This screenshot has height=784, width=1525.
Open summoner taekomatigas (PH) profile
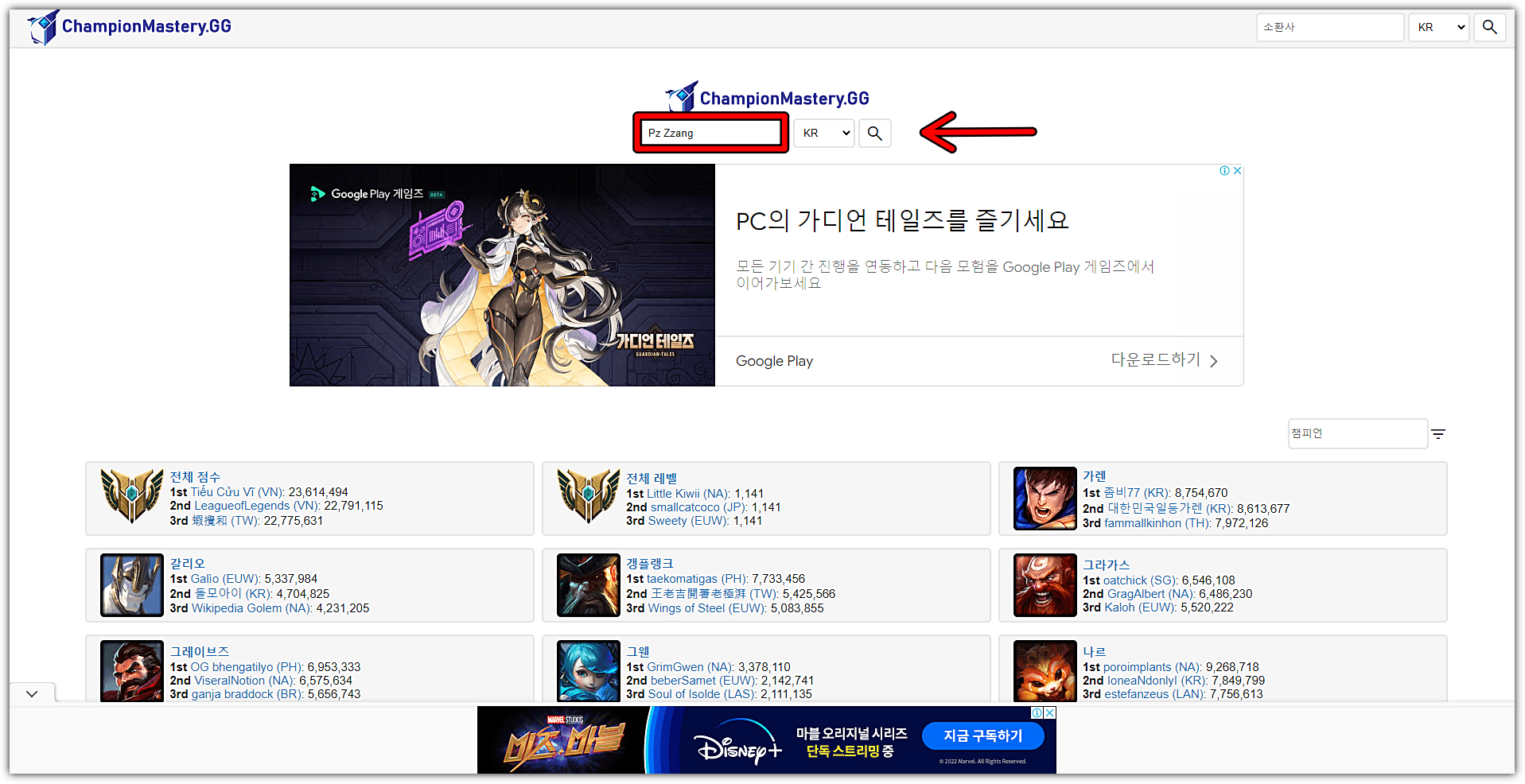(698, 579)
